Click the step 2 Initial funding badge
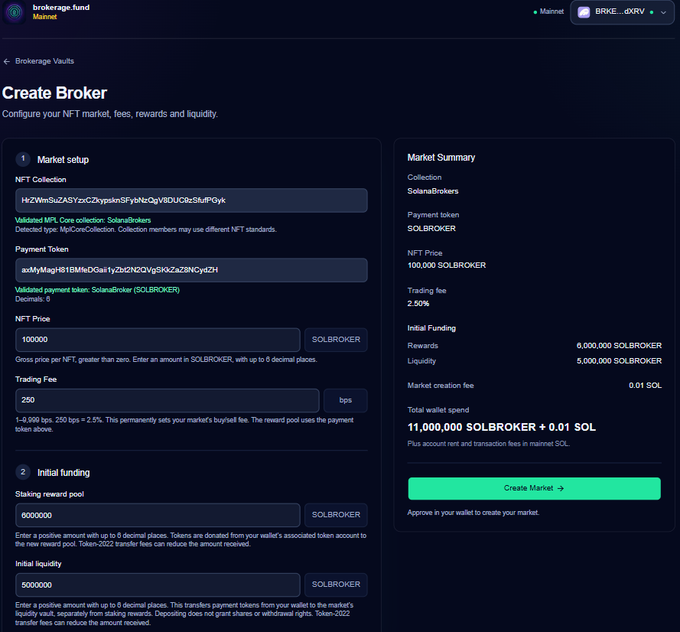680x632 pixels. tap(23, 472)
